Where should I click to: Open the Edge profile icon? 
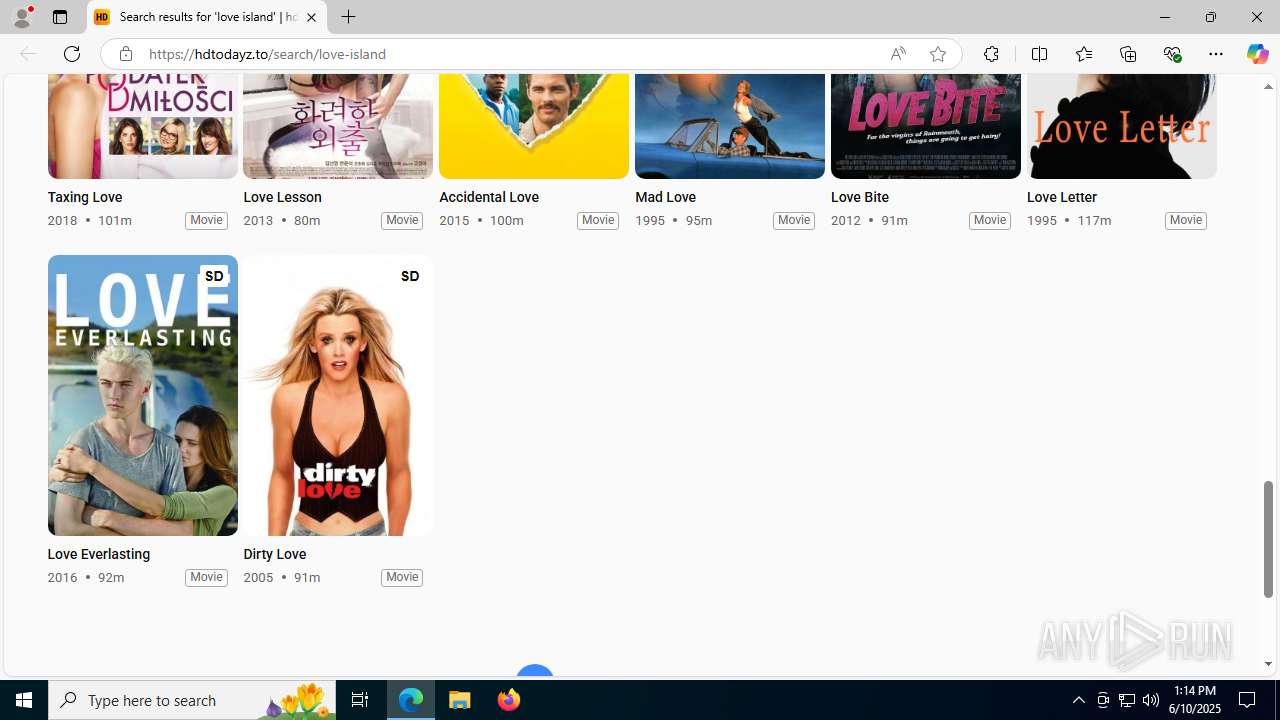click(22, 17)
